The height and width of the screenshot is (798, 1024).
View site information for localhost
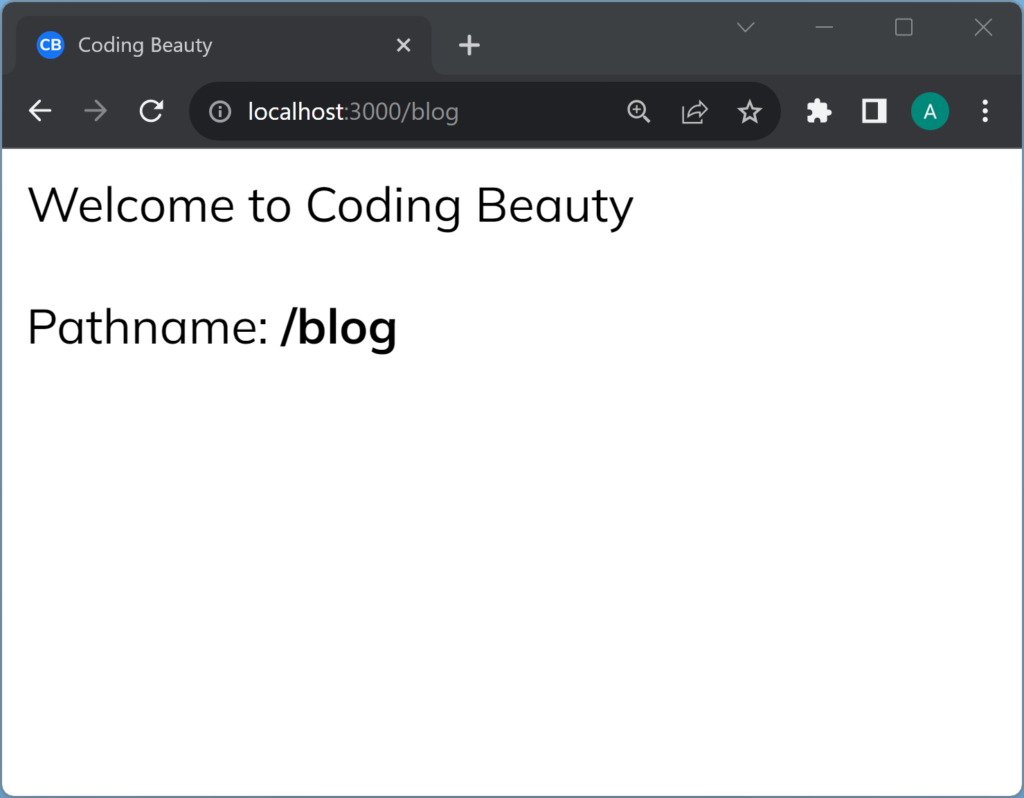pos(220,112)
